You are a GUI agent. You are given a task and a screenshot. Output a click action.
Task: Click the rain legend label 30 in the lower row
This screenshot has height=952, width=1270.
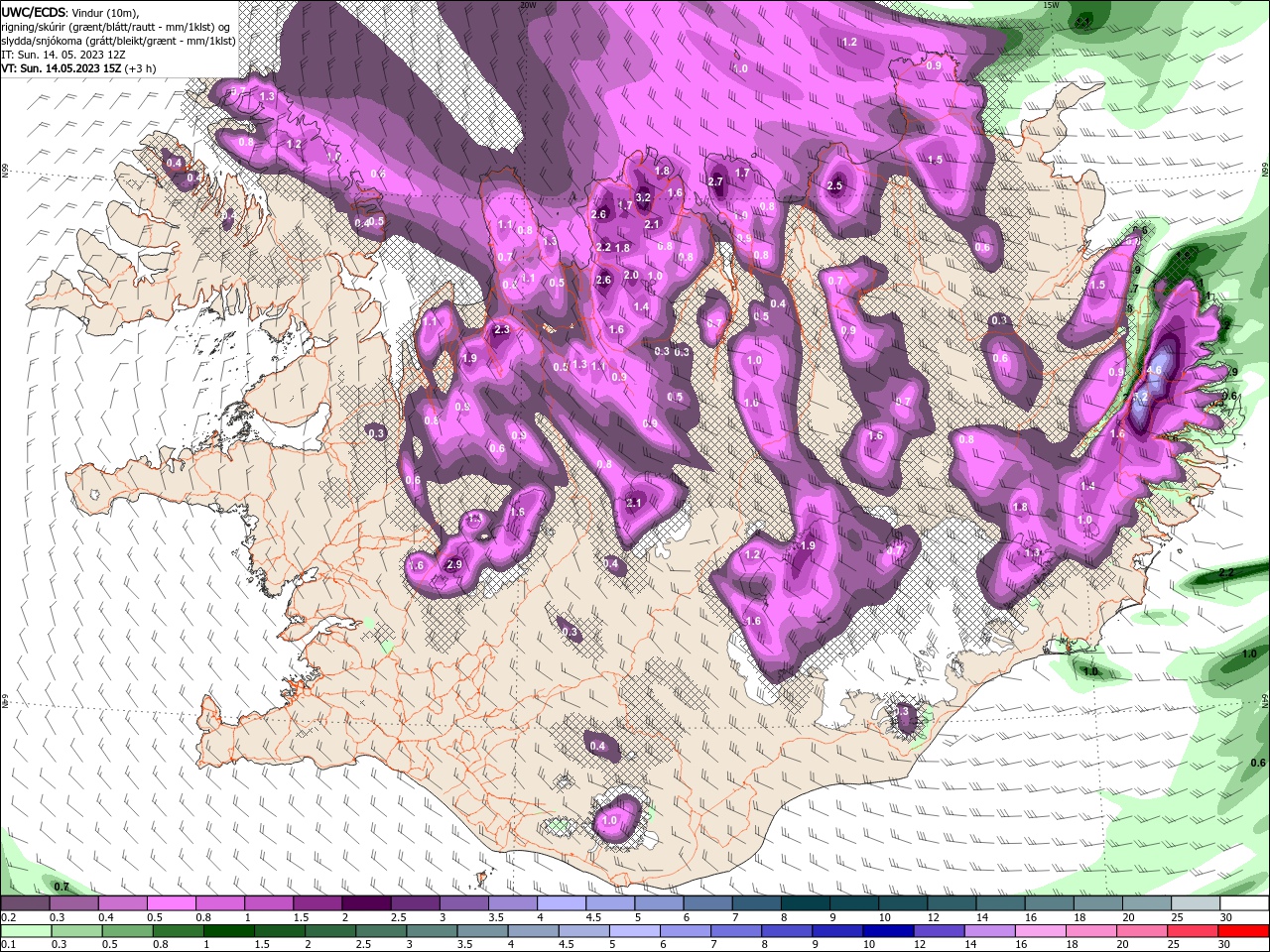coord(1224,945)
